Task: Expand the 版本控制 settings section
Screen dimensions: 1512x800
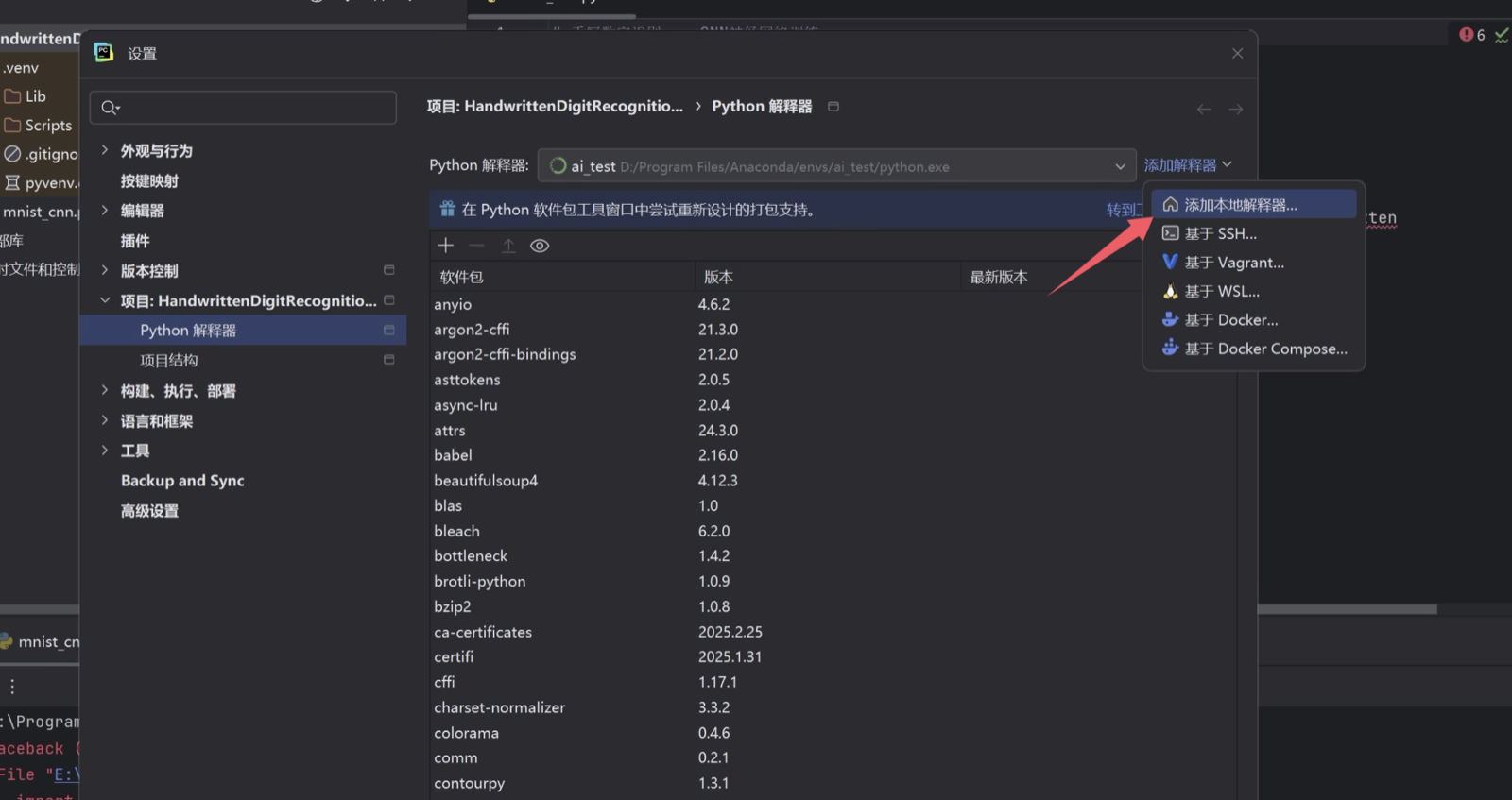Action: click(x=105, y=270)
